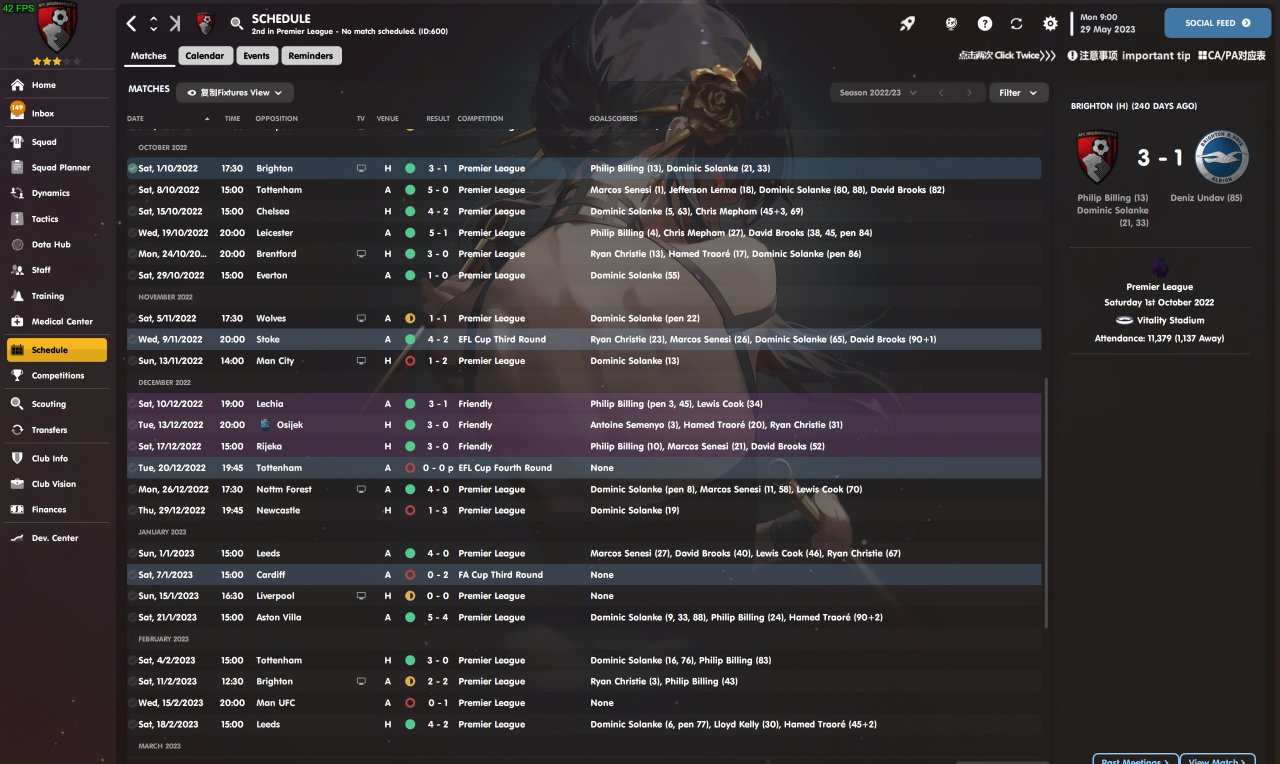The height and width of the screenshot is (764, 1280).
Task: Click the Social Feed button
Action: click(1217, 22)
